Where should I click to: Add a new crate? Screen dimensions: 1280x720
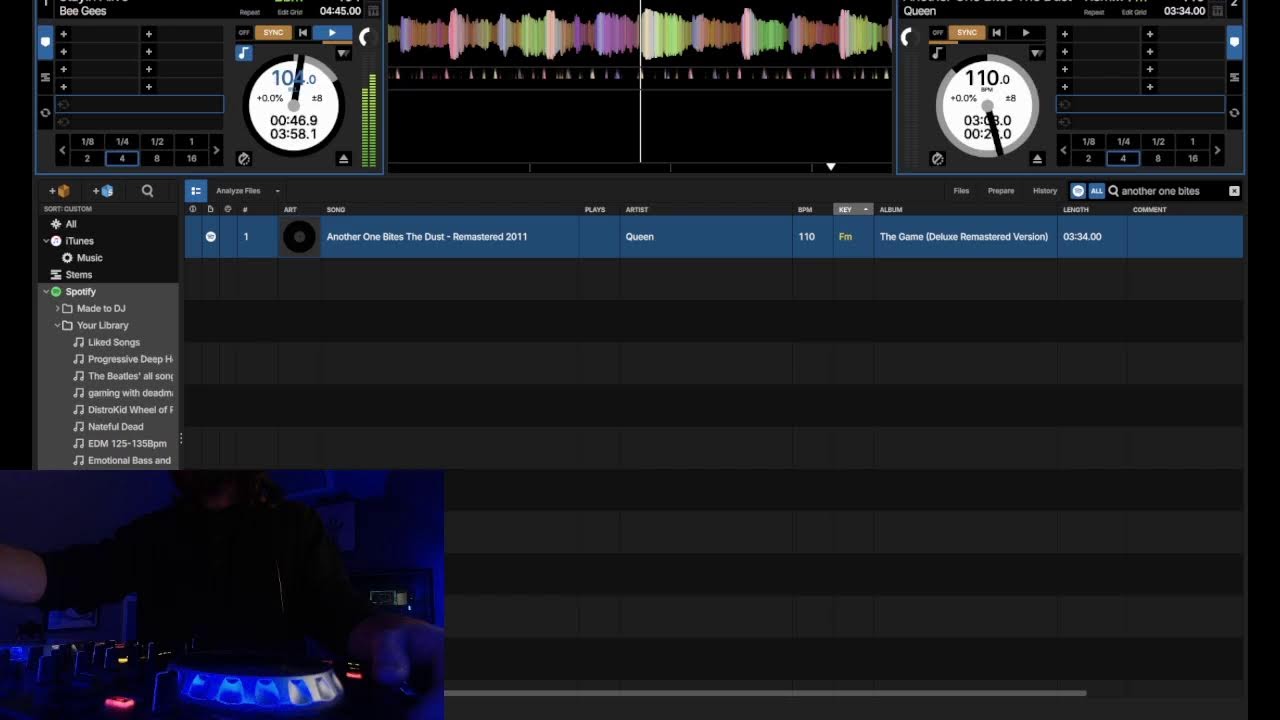[58, 191]
